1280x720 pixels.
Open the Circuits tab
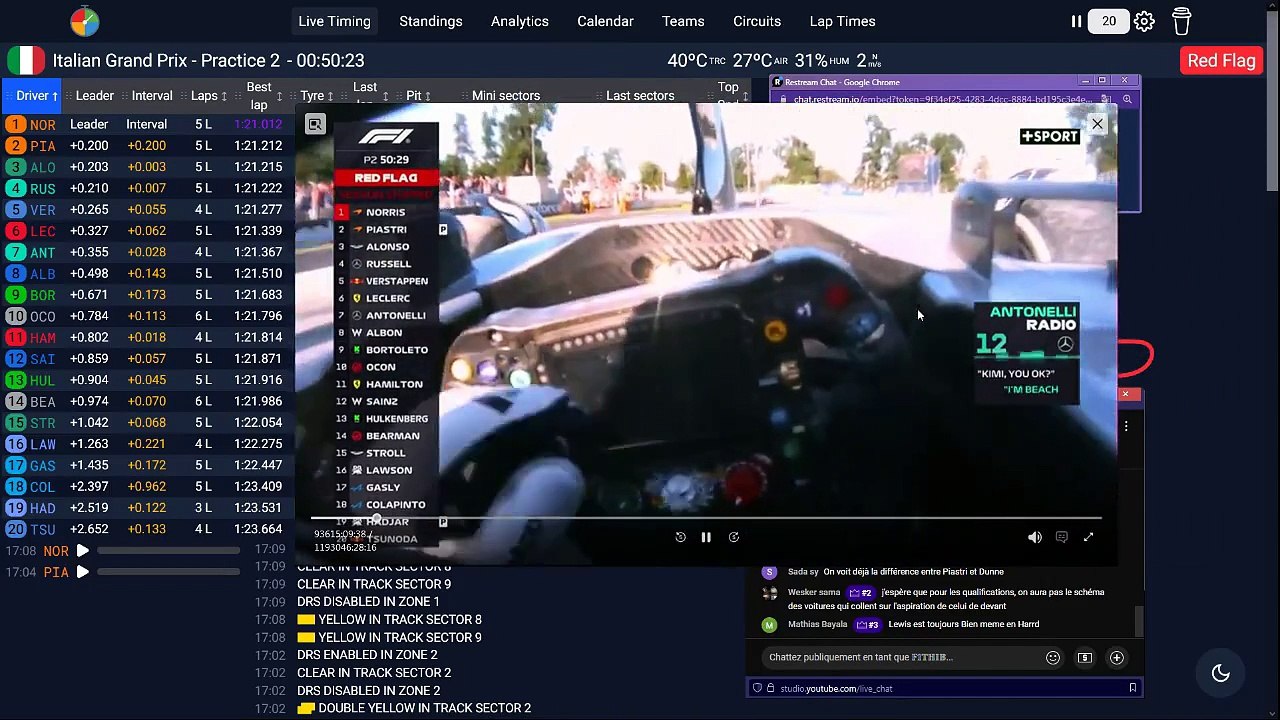tap(757, 21)
